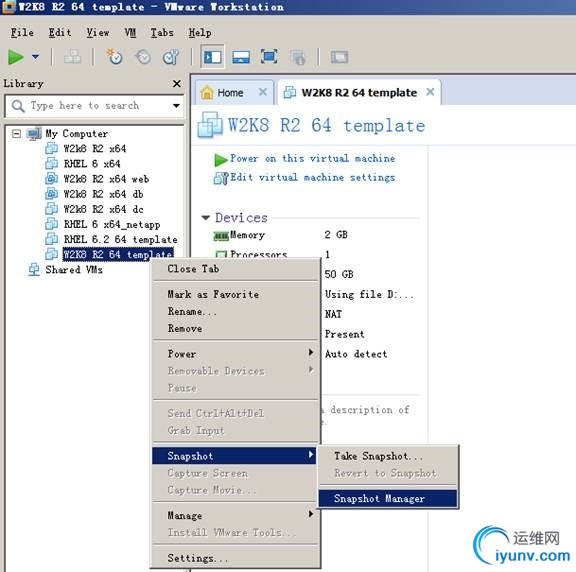Open the View menu
576x572 pixels.
point(98,33)
